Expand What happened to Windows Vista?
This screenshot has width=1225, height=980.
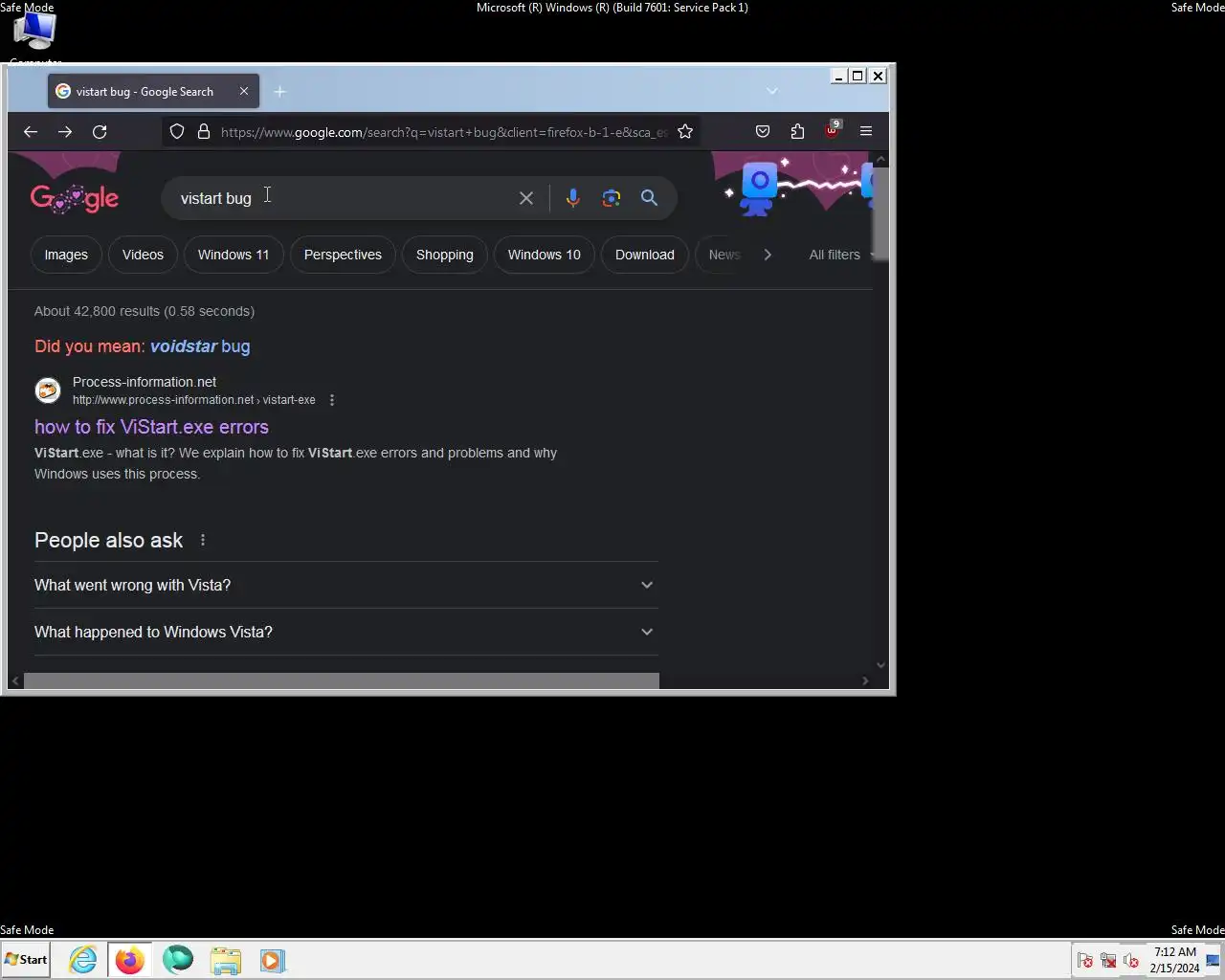coord(345,632)
